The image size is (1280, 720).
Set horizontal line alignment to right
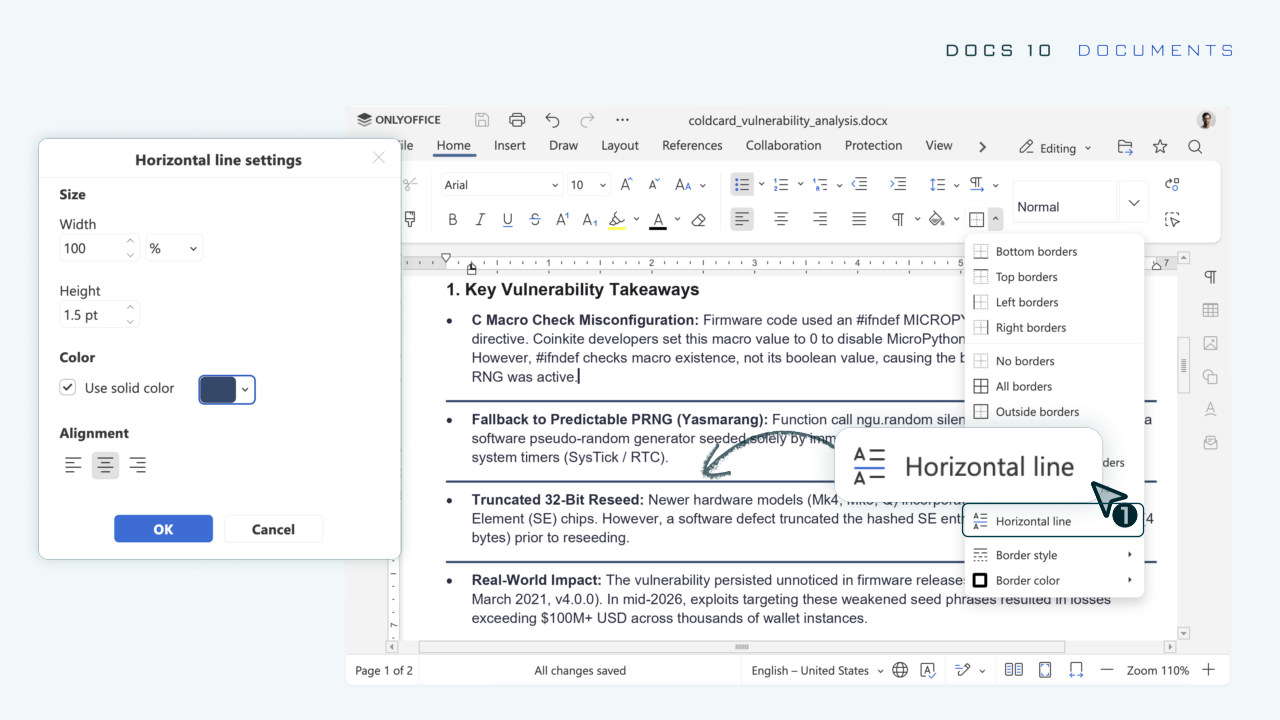tap(137, 465)
